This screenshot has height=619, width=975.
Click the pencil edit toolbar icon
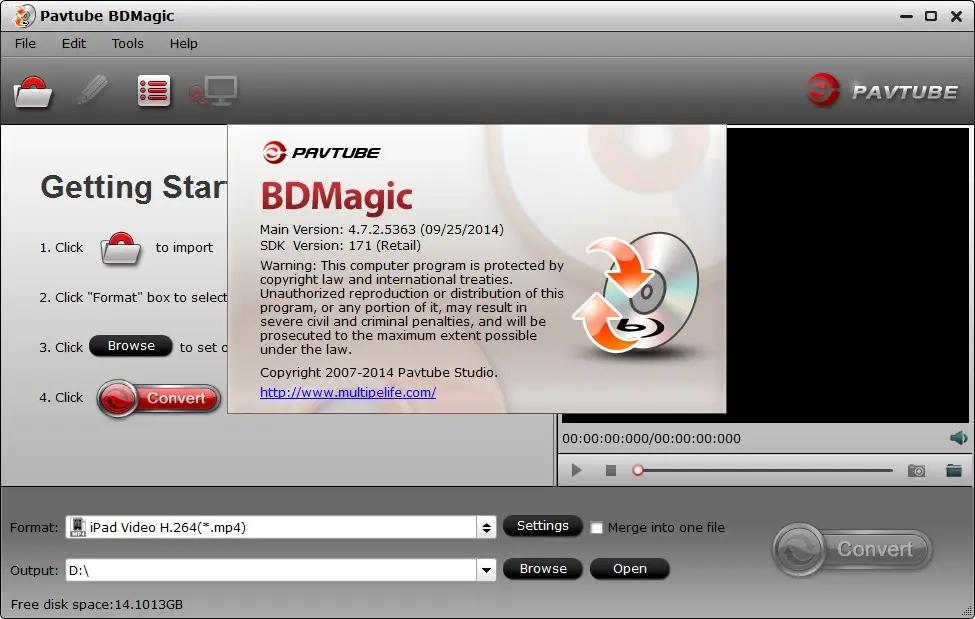point(93,91)
